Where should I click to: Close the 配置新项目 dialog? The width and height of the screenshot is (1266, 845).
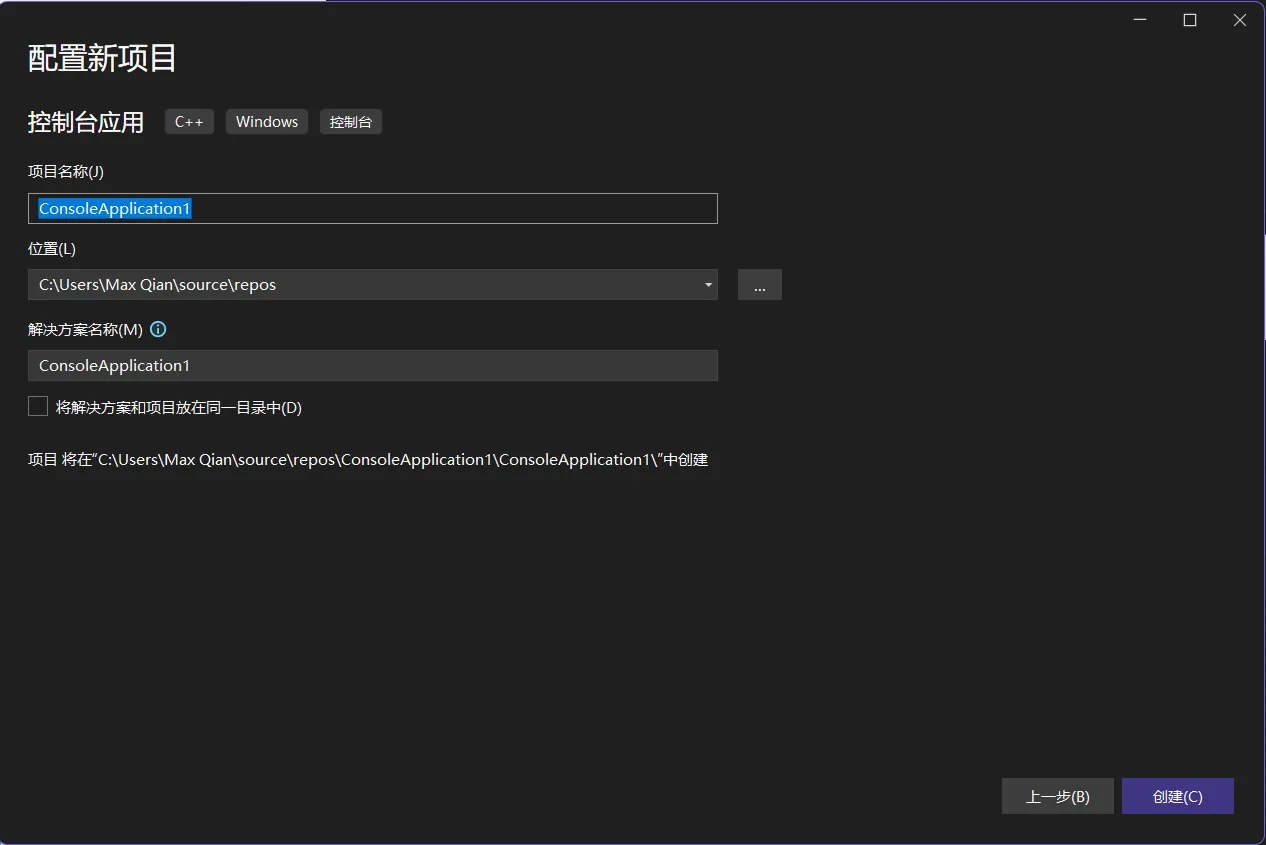coord(1240,20)
